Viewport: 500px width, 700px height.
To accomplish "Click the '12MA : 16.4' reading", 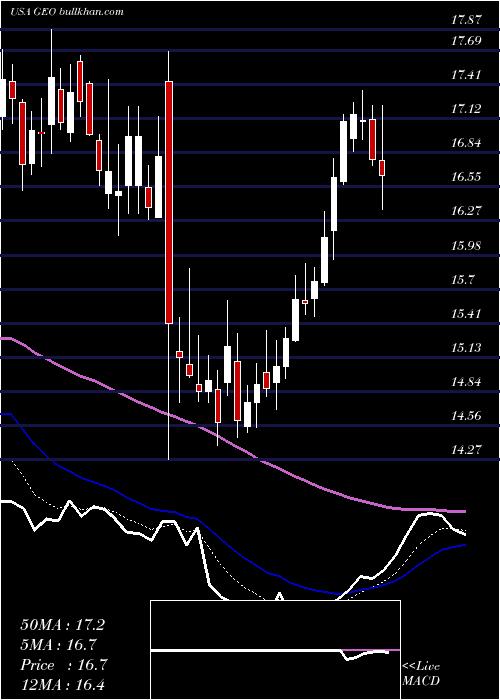I will point(62,685).
